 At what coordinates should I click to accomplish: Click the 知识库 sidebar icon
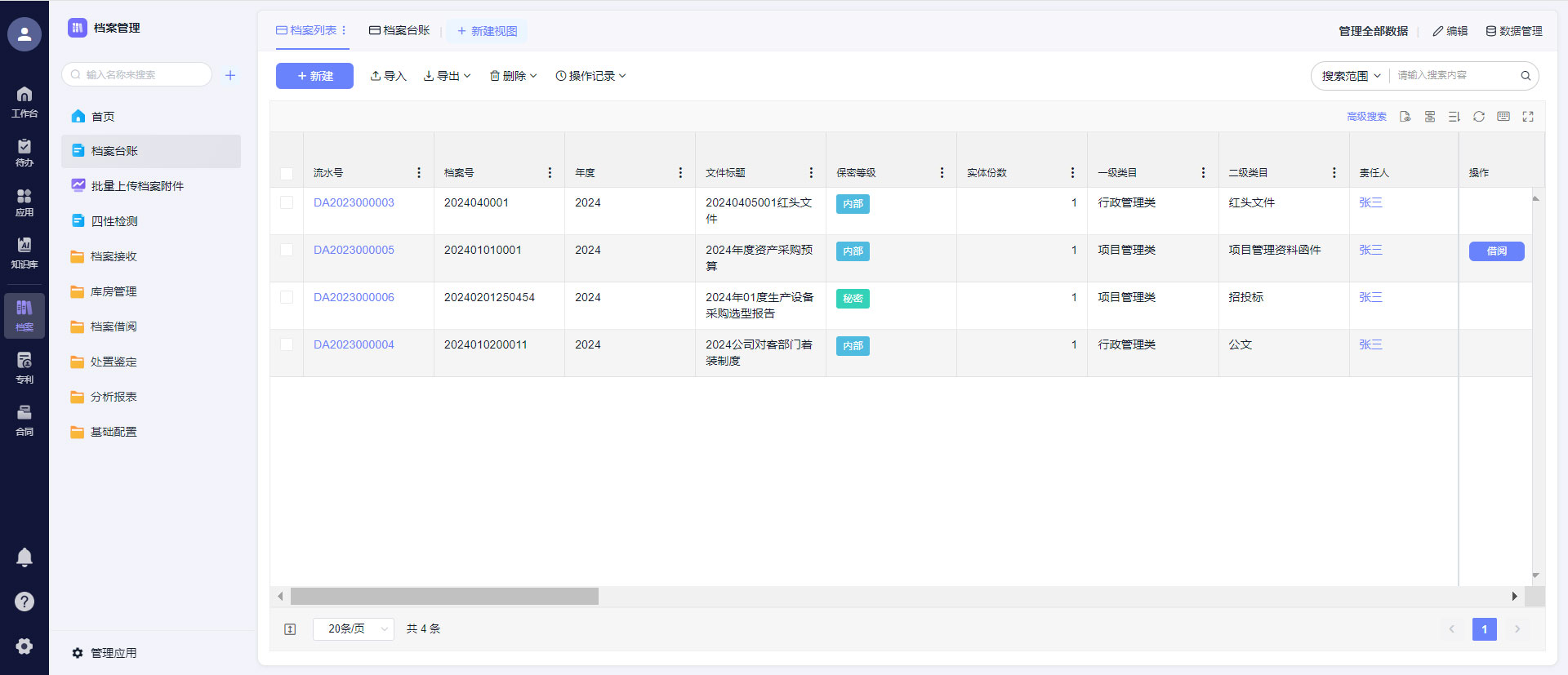click(24, 252)
